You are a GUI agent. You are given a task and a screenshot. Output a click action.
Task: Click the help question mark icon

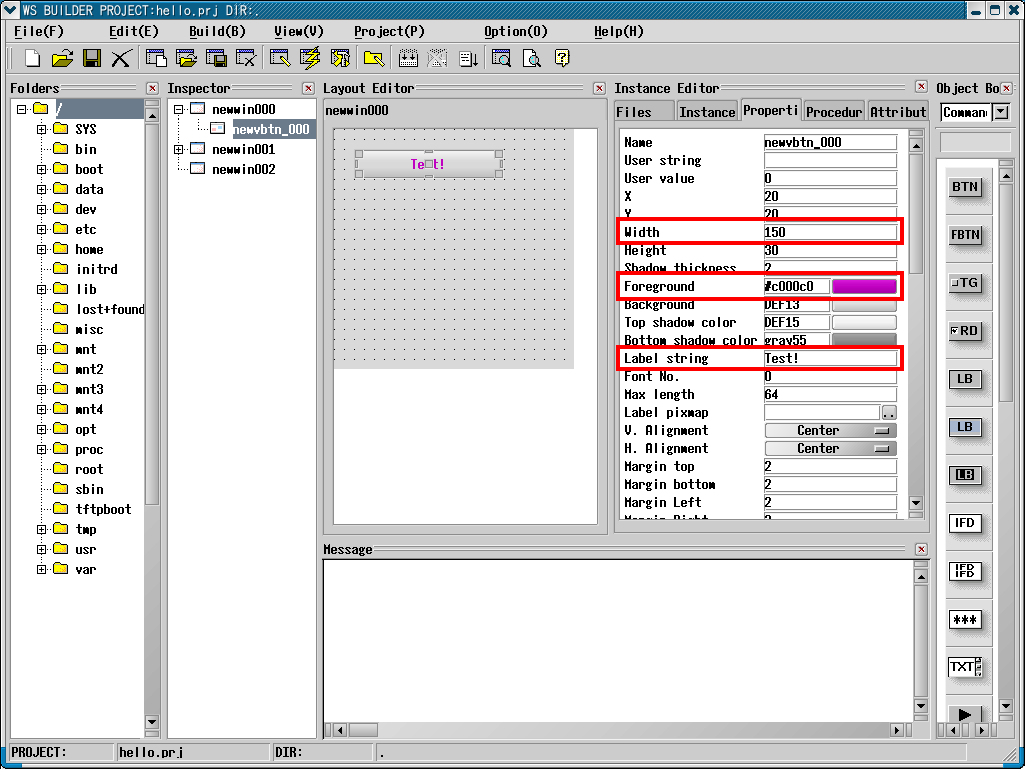[562, 58]
